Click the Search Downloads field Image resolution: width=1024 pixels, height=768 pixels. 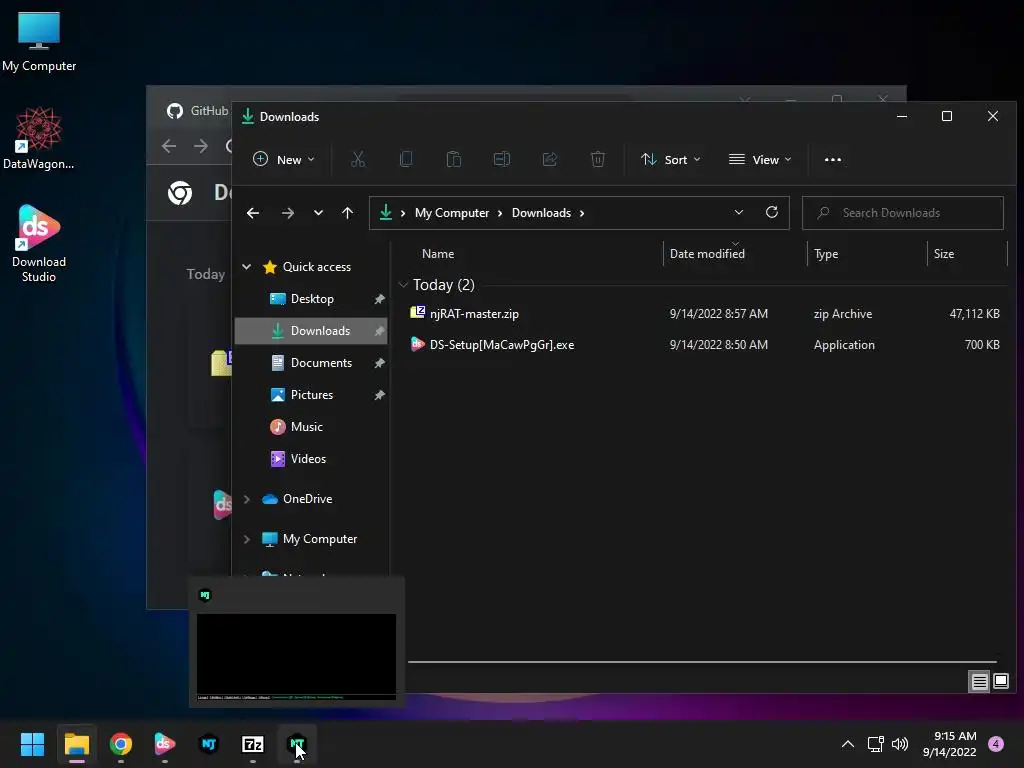(903, 213)
